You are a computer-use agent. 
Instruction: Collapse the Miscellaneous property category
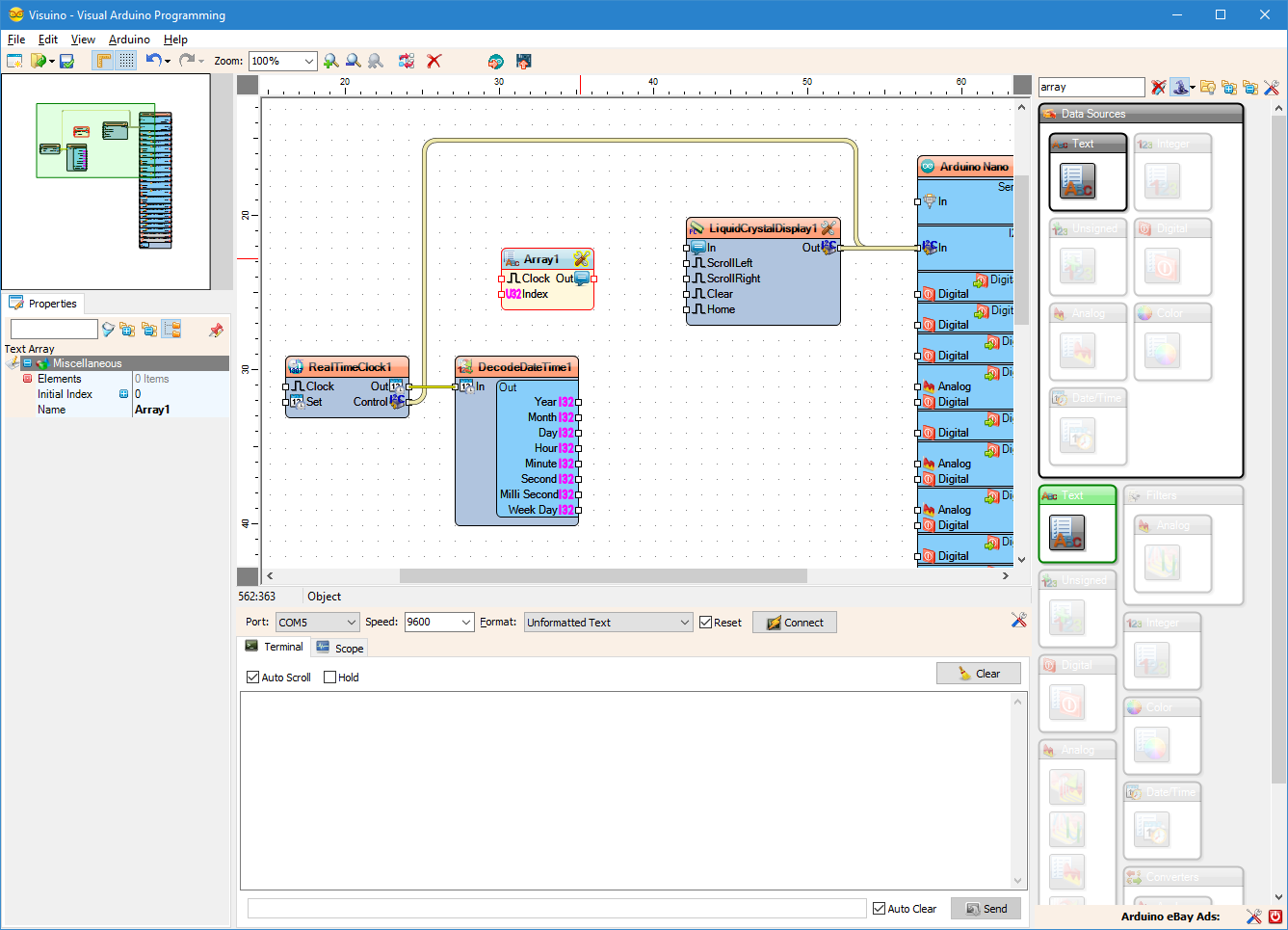27,363
